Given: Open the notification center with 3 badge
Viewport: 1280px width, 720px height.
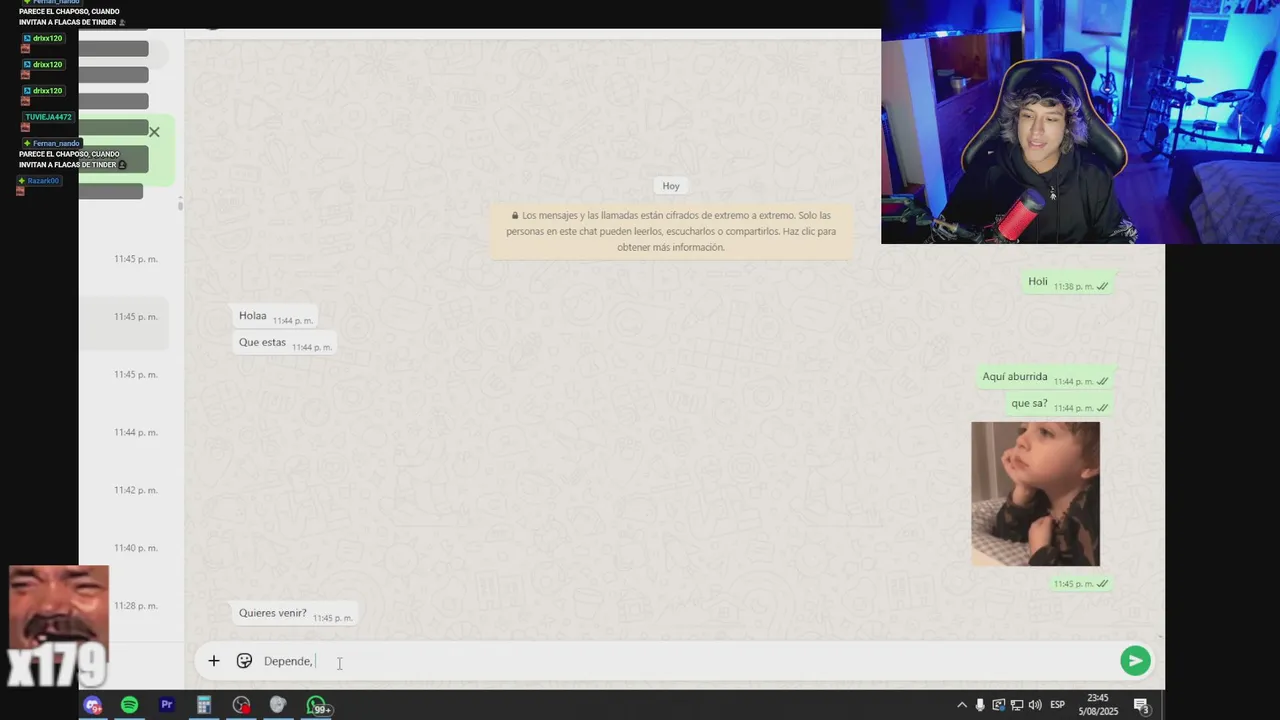Looking at the screenshot, I should (1142, 706).
